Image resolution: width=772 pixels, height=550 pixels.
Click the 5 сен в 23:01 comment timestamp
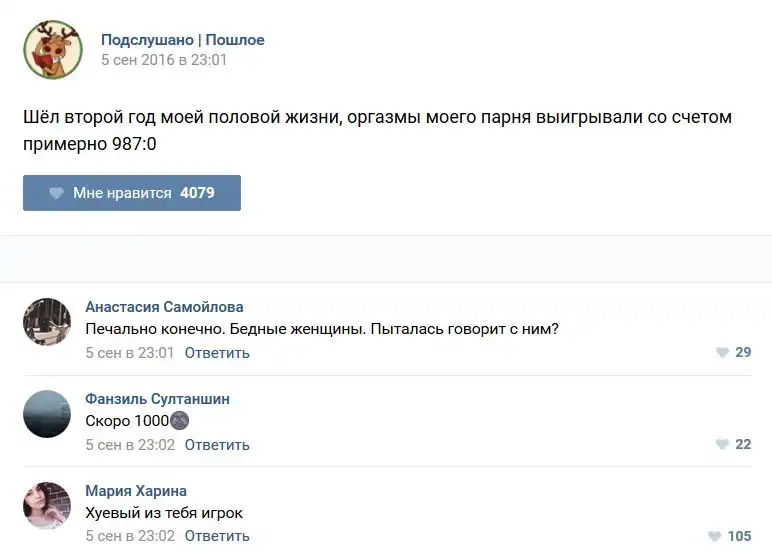click(x=130, y=353)
